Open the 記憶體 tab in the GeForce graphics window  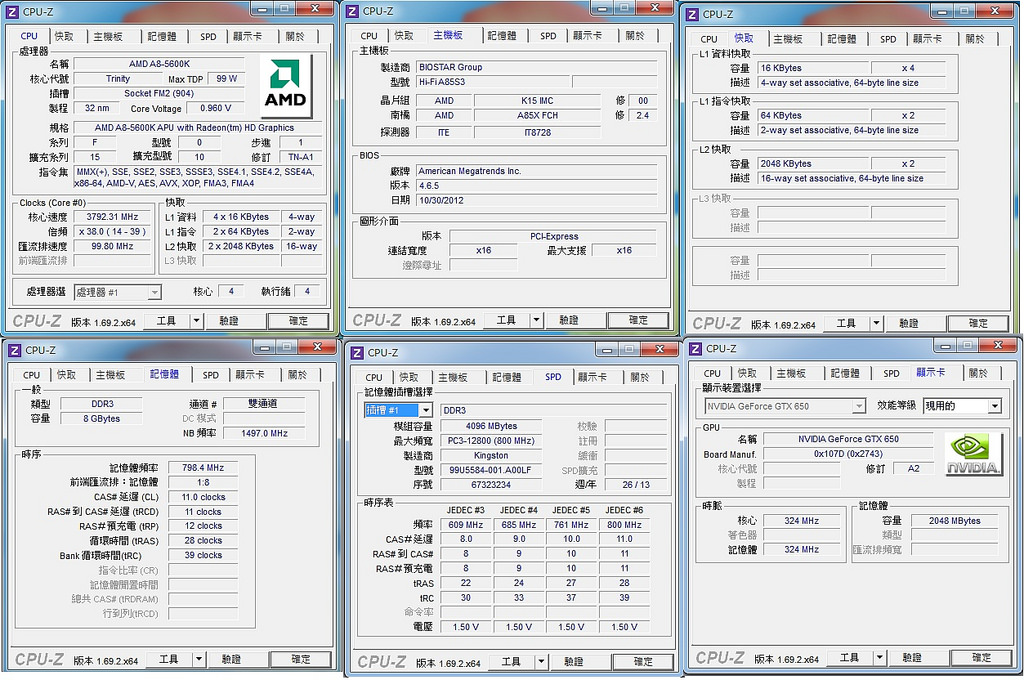point(845,374)
